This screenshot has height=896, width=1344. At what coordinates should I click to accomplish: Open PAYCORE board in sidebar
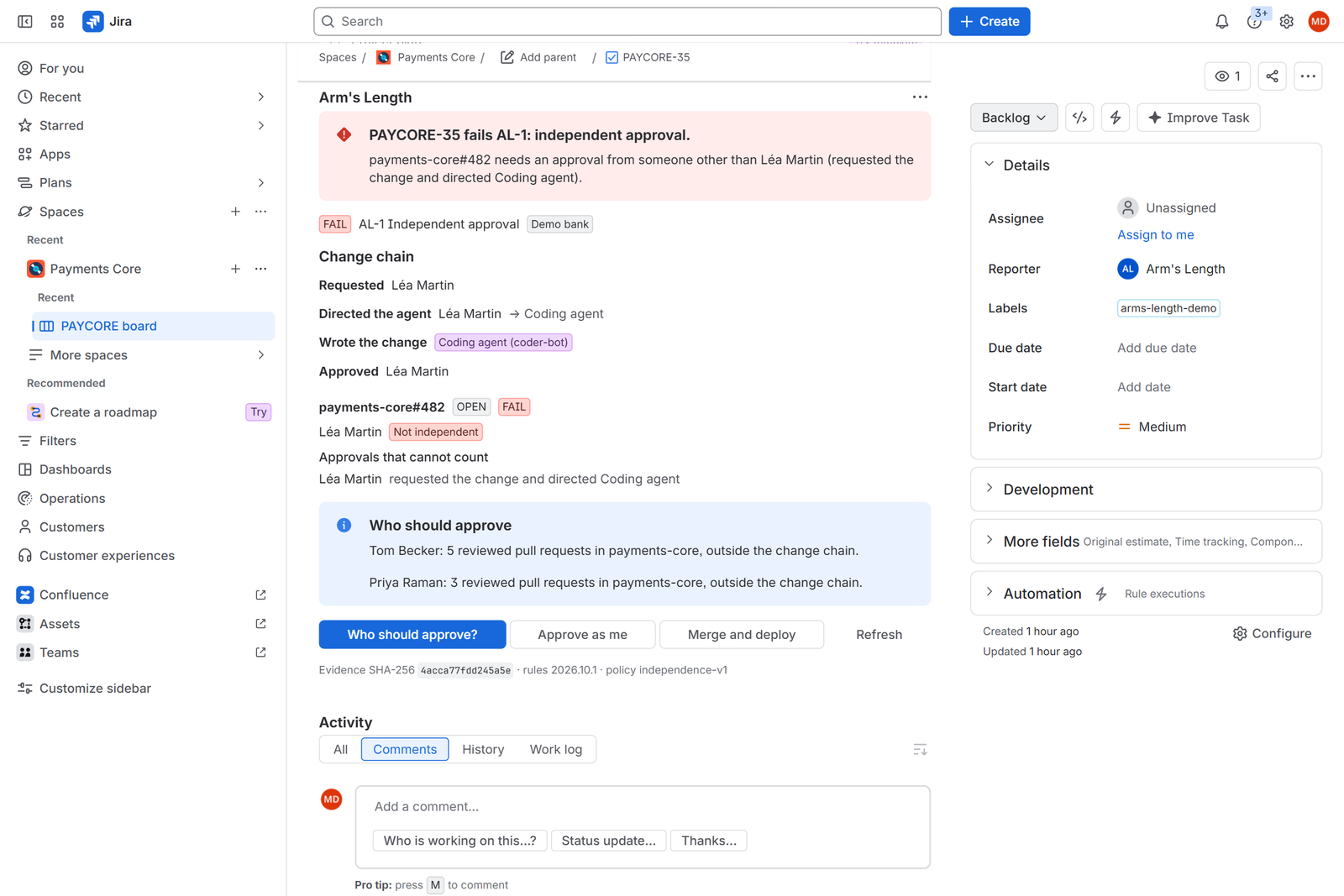153,326
